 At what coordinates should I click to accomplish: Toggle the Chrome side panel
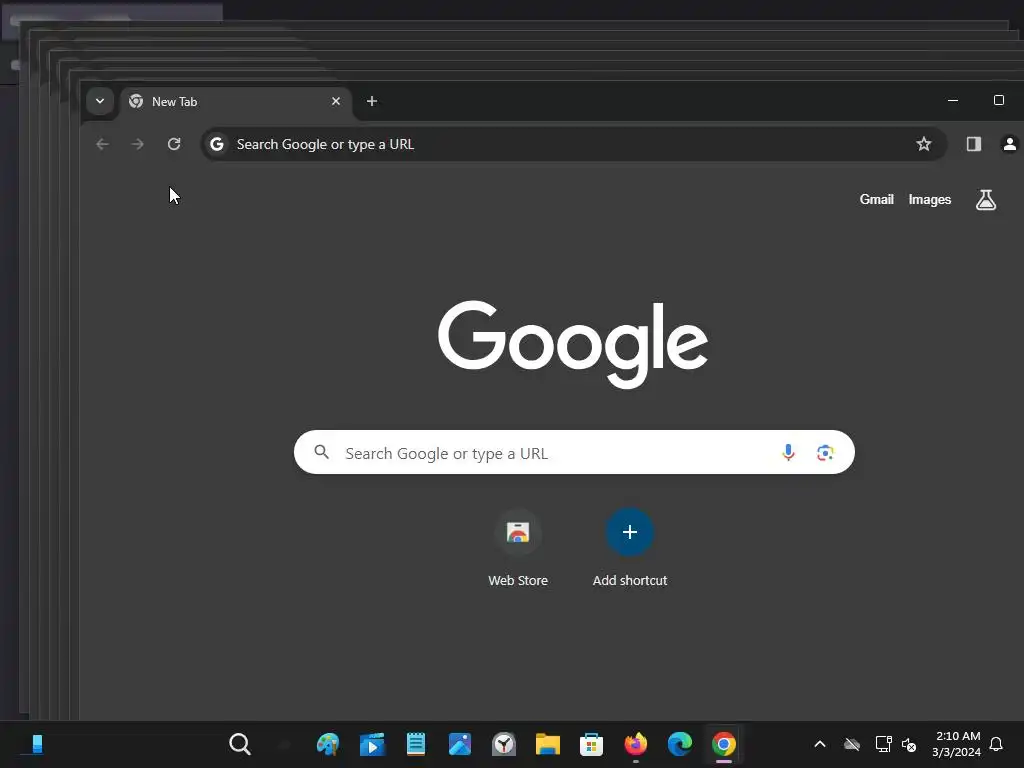pos(974,144)
